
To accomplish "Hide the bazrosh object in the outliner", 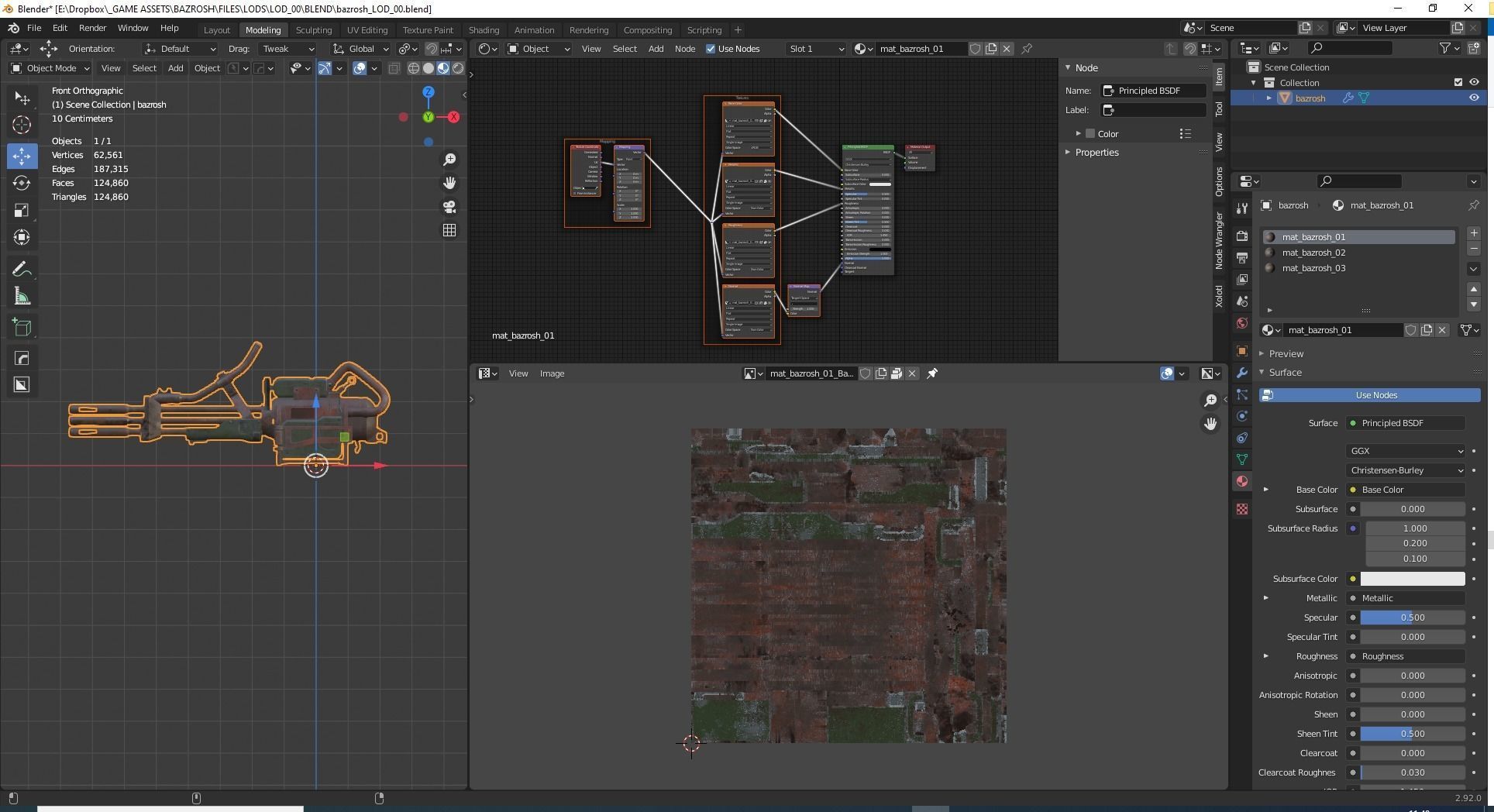I will [1474, 98].
